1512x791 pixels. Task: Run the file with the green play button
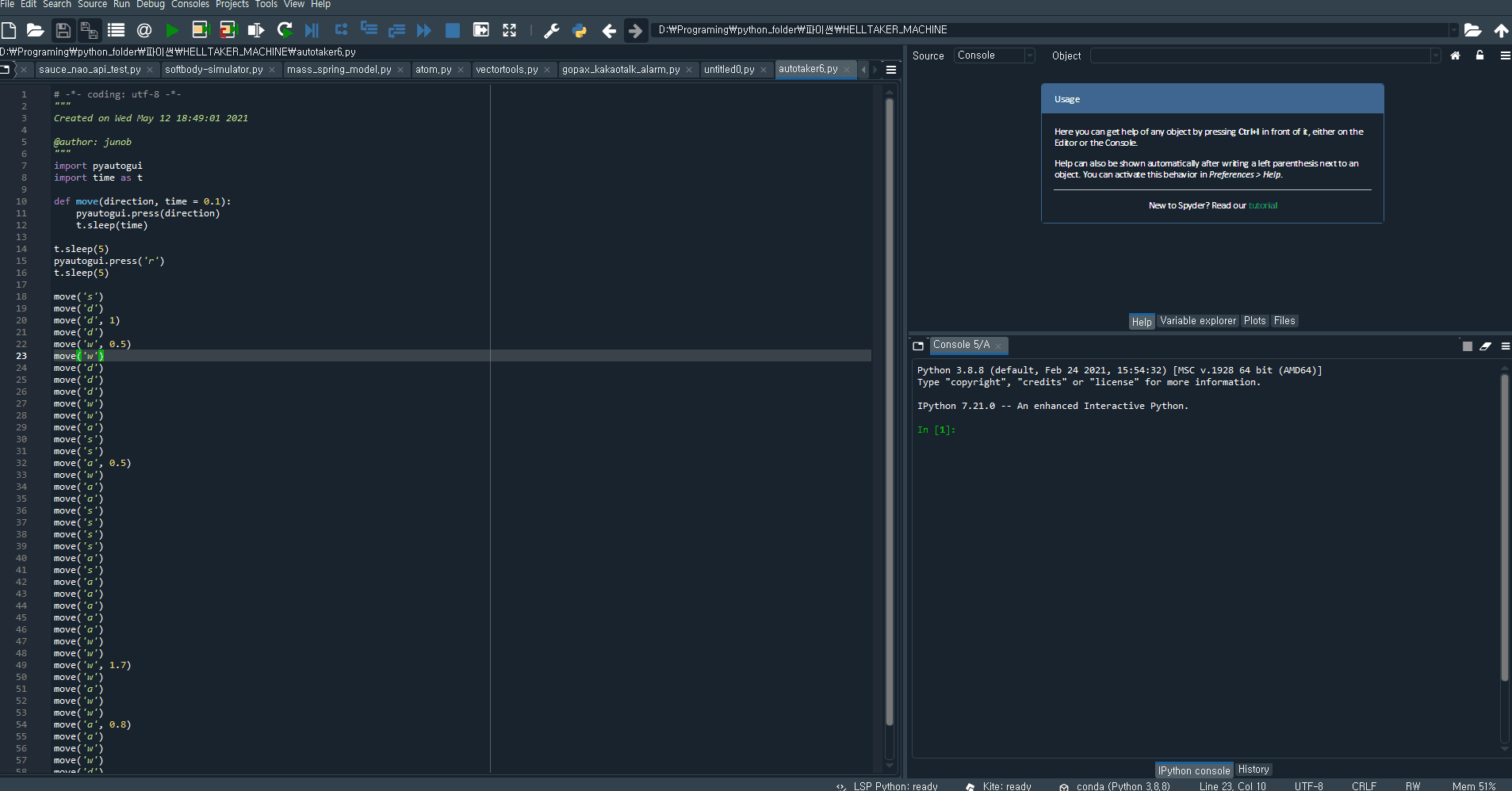point(172,30)
